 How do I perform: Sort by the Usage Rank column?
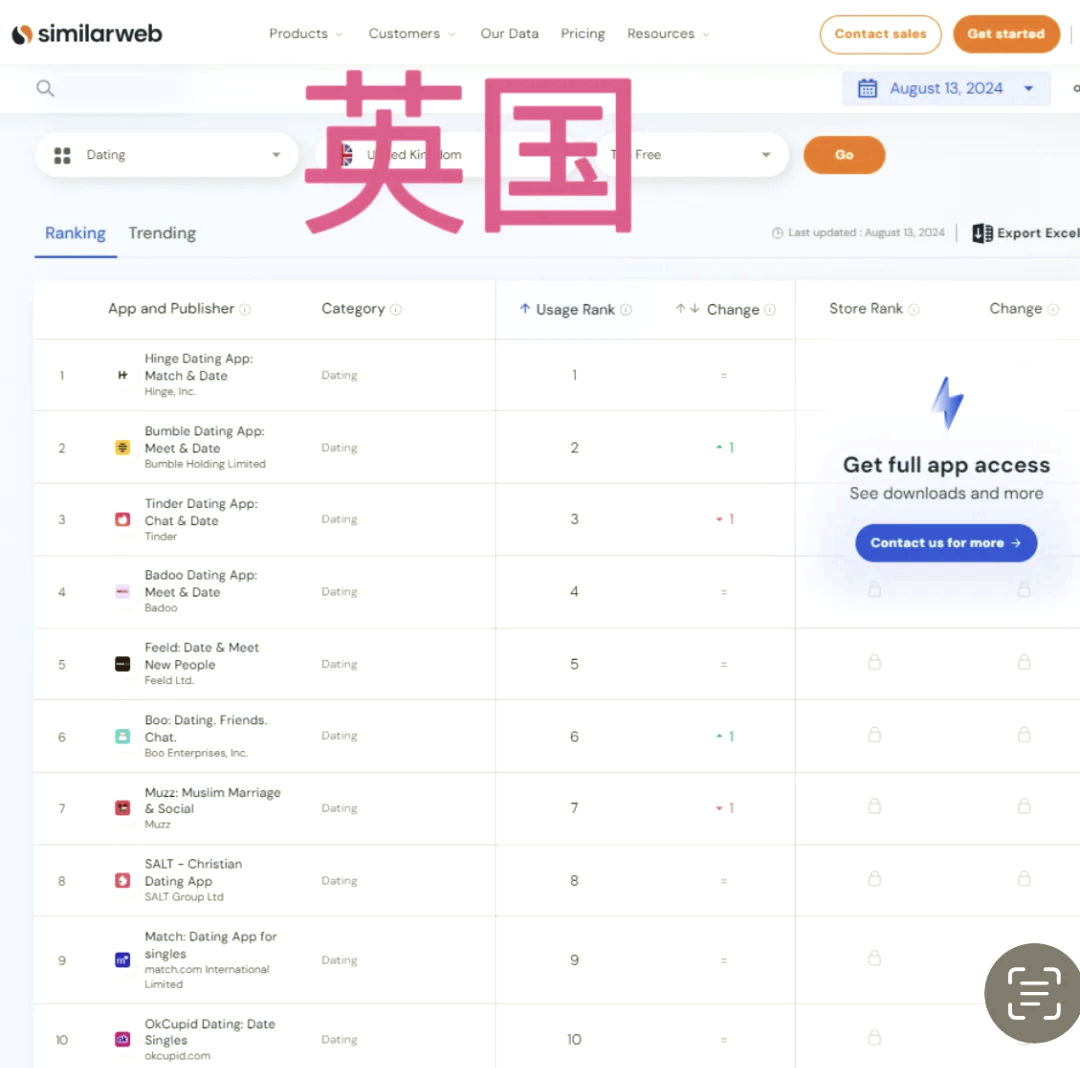(x=574, y=310)
